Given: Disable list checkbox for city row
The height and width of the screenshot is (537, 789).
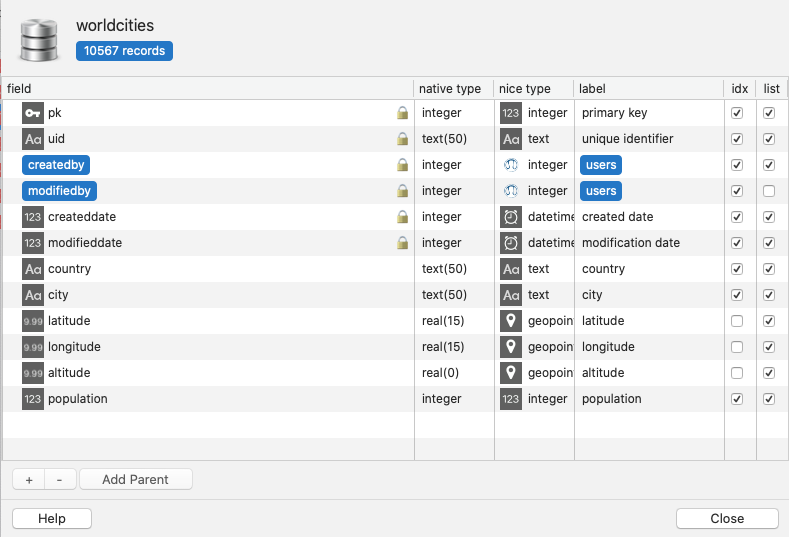Looking at the screenshot, I should [769, 295].
